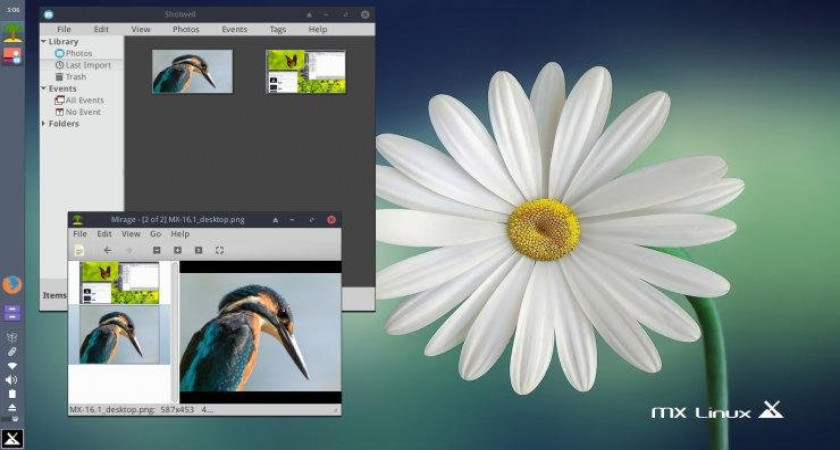Screen dimensions: 840x450
Task: Go to previous image with back arrow
Action: 107,250
